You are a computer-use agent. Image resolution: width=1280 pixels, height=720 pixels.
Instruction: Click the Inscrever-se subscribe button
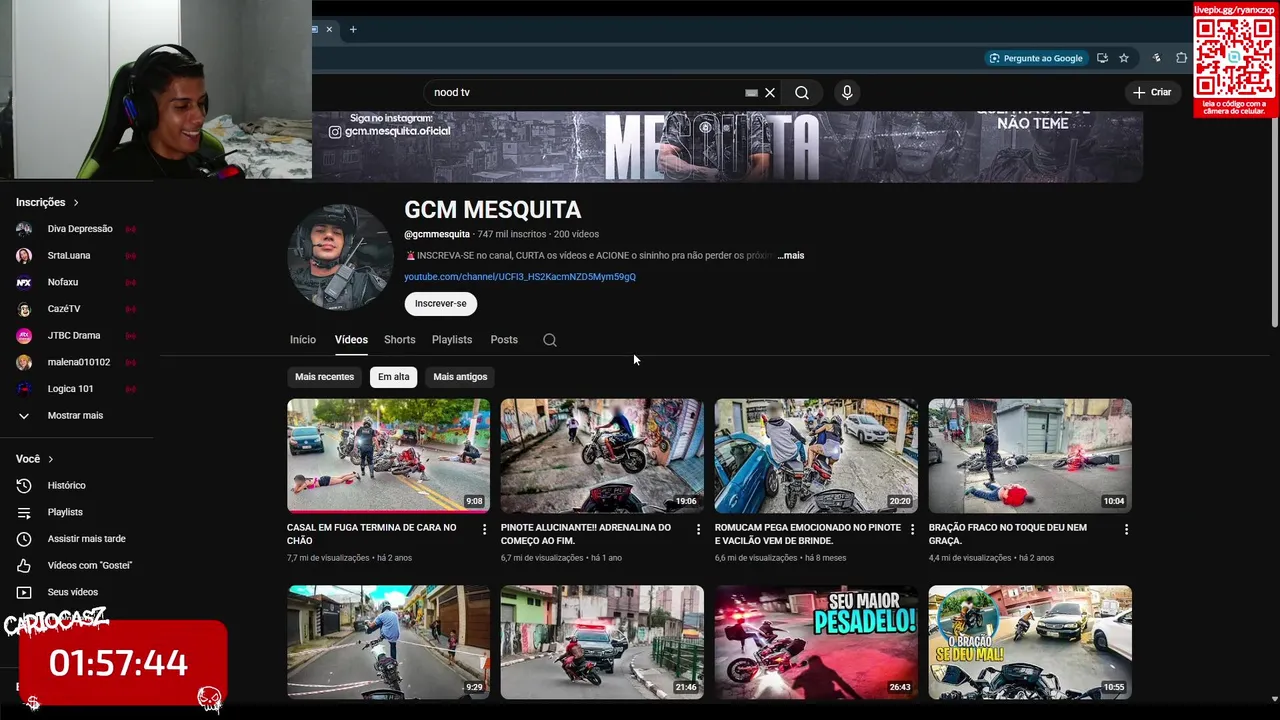click(441, 304)
